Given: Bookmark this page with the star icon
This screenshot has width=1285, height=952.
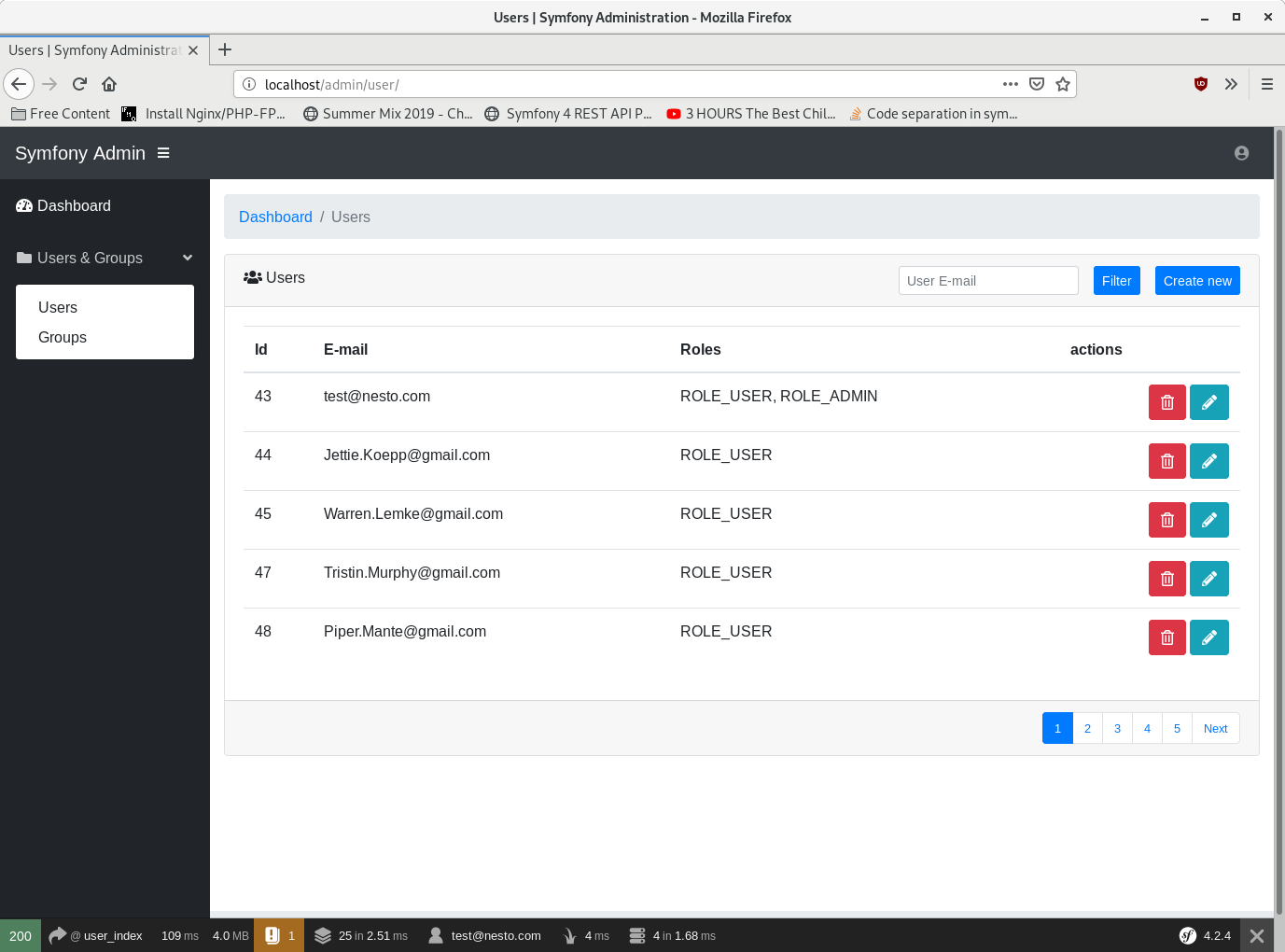Looking at the screenshot, I should point(1063,84).
